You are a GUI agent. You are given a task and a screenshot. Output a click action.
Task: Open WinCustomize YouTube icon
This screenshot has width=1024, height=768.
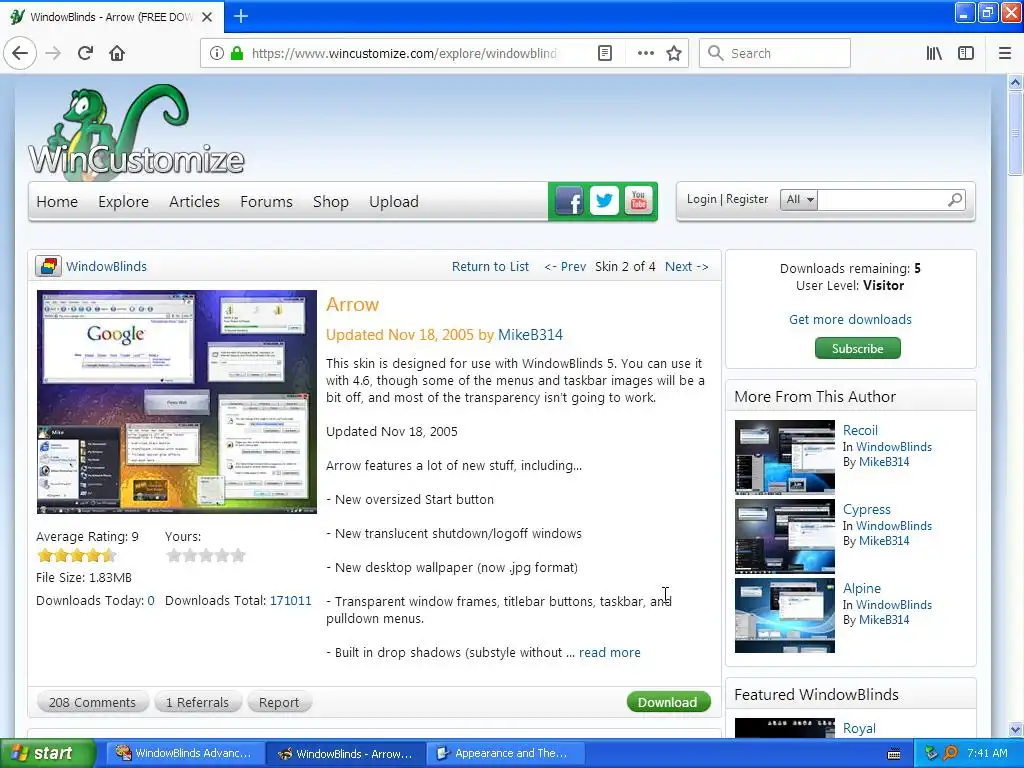(639, 201)
